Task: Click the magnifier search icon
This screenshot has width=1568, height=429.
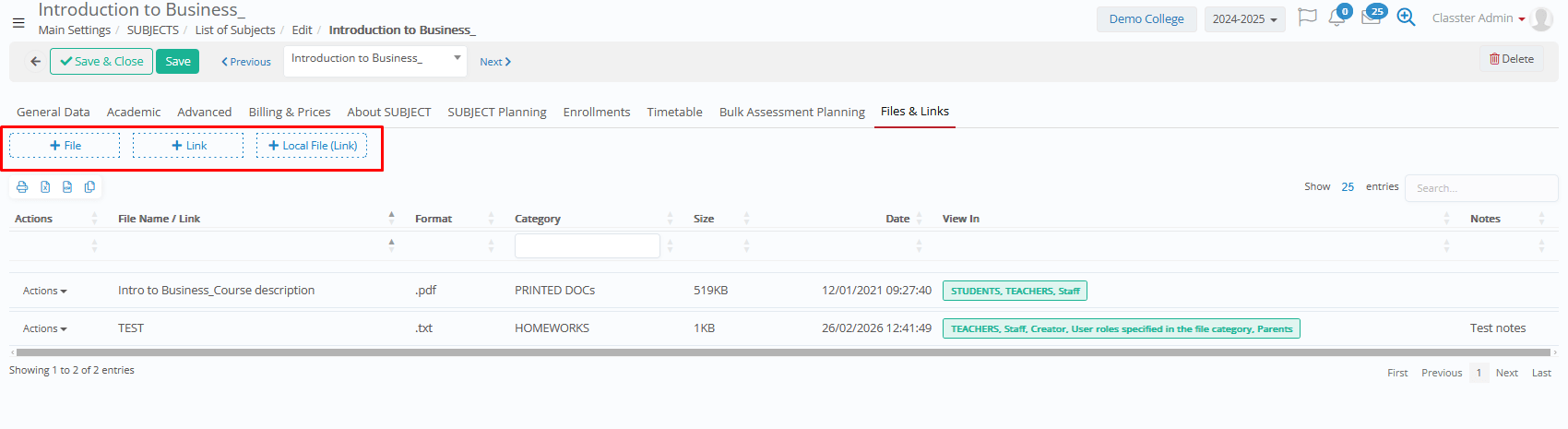Action: point(1406,18)
